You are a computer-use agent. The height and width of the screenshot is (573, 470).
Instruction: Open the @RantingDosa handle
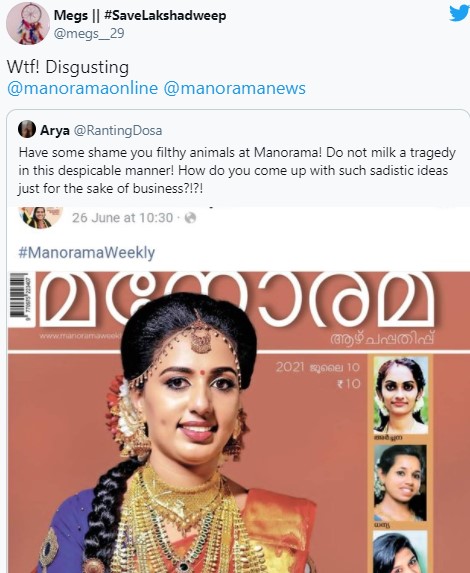[x=118, y=130]
